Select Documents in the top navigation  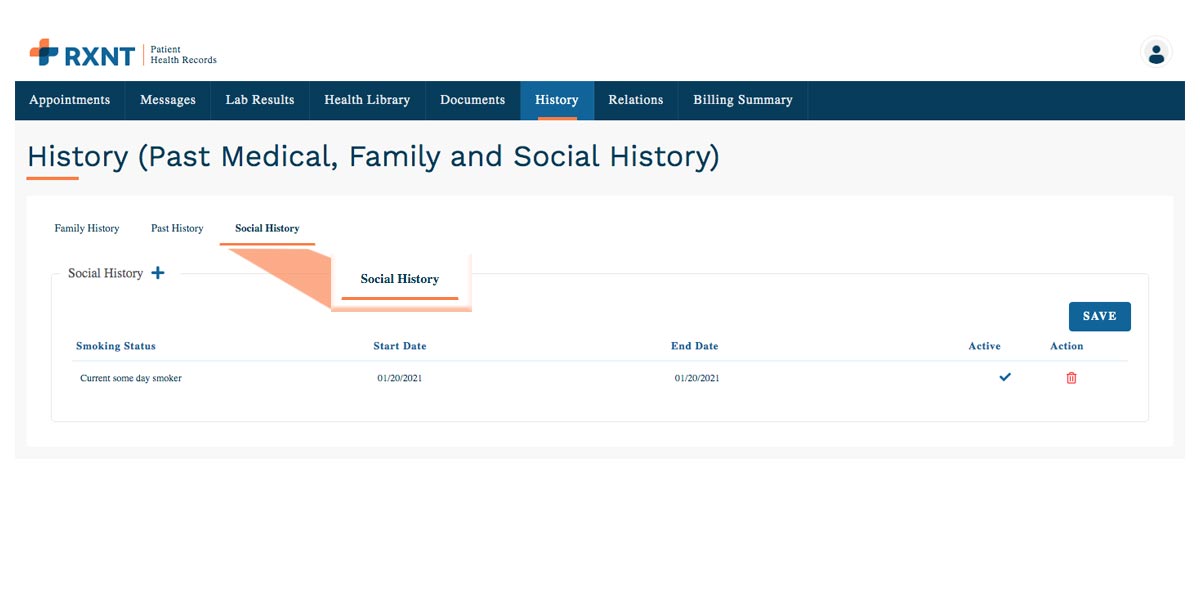pyautogui.click(x=473, y=100)
